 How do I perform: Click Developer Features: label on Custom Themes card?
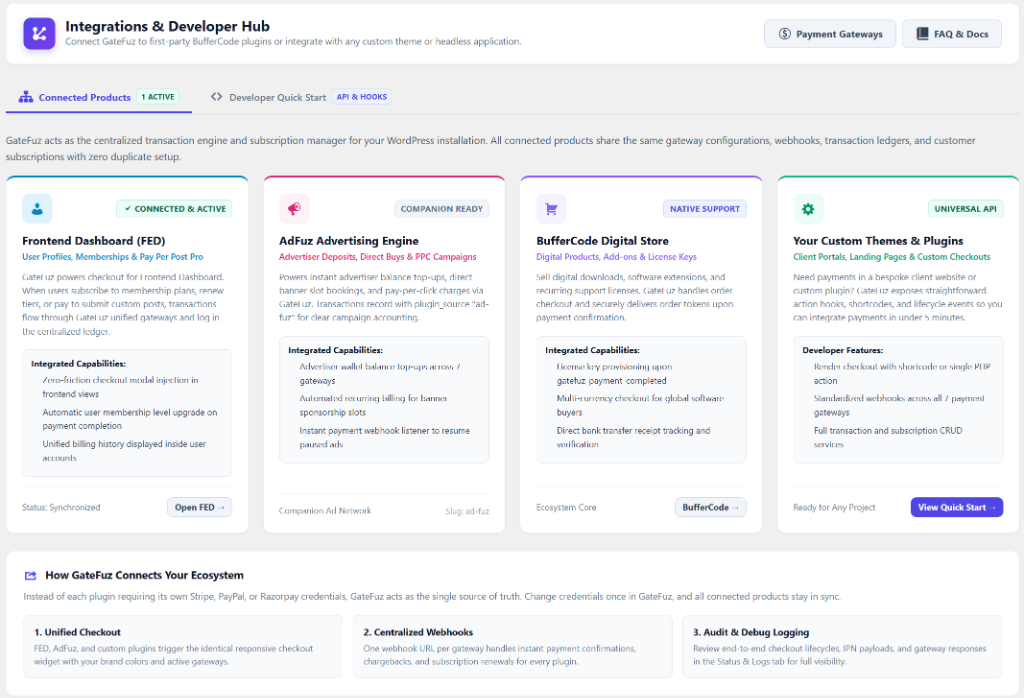coord(842,350)
